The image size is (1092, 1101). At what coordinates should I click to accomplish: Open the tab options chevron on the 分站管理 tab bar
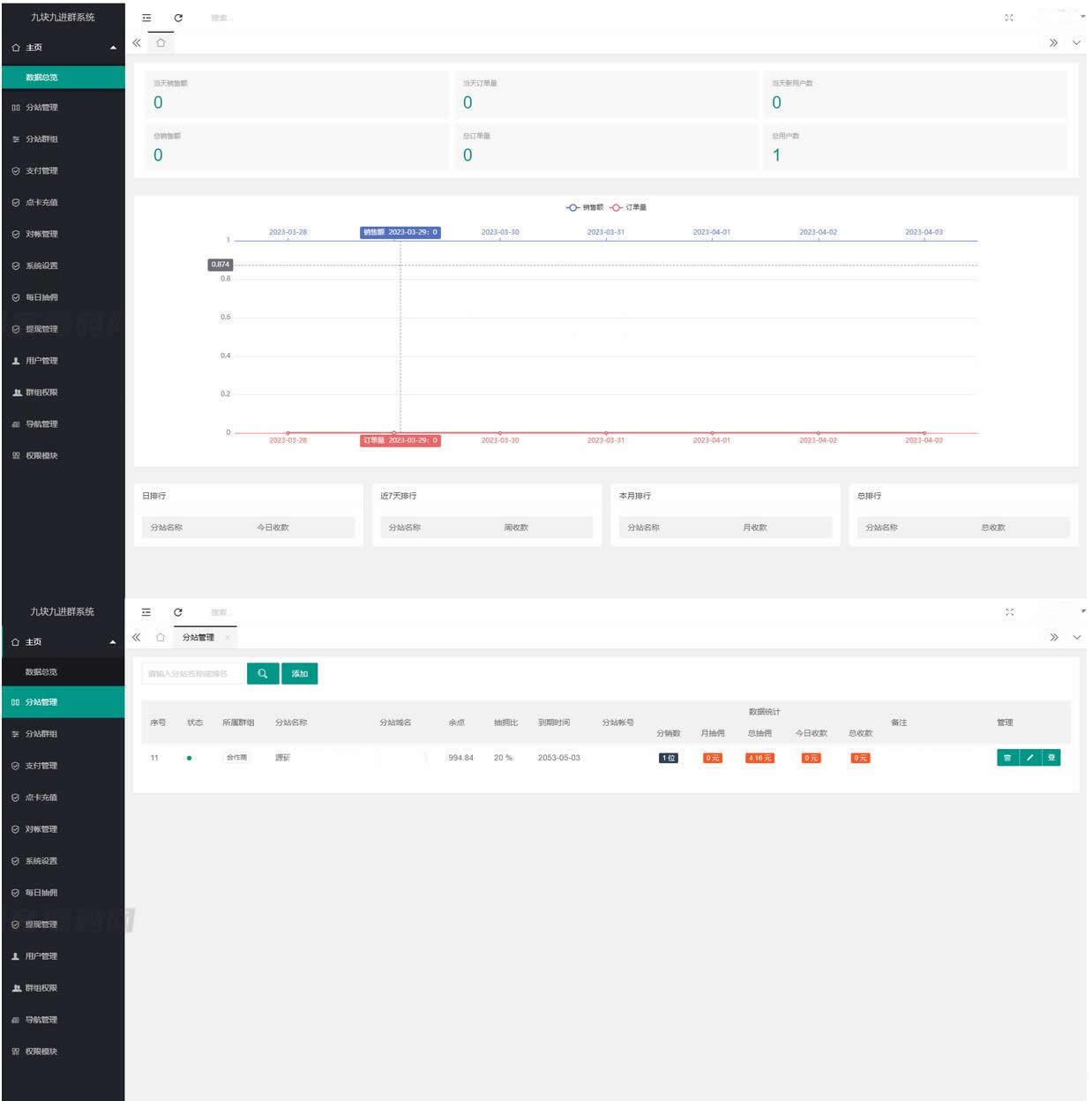[1076, 637]
